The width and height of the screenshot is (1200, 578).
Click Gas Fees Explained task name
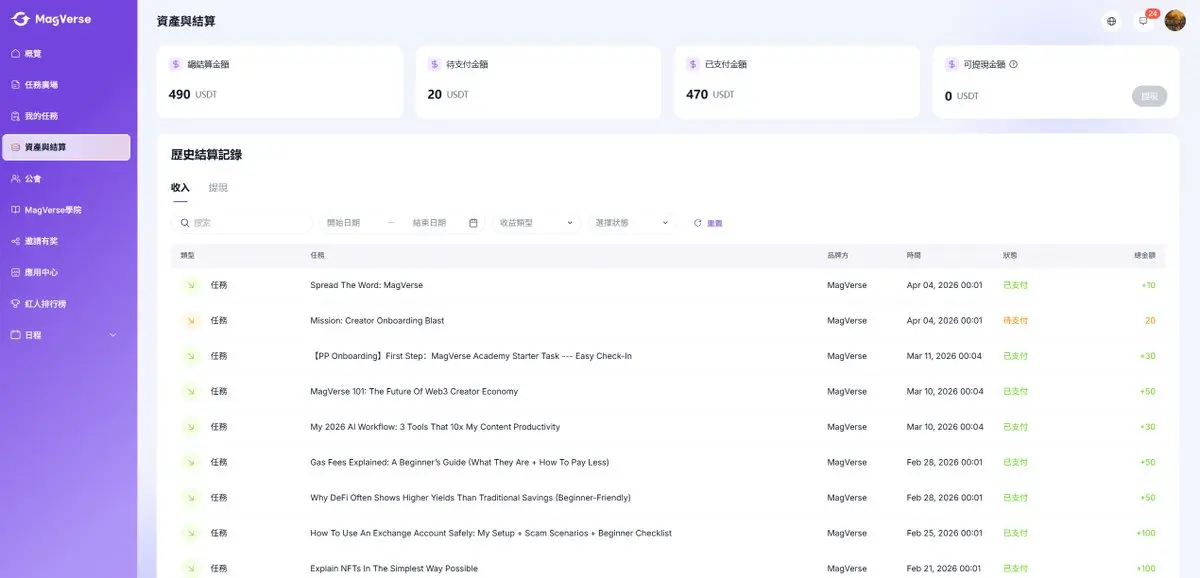(460, 462)
